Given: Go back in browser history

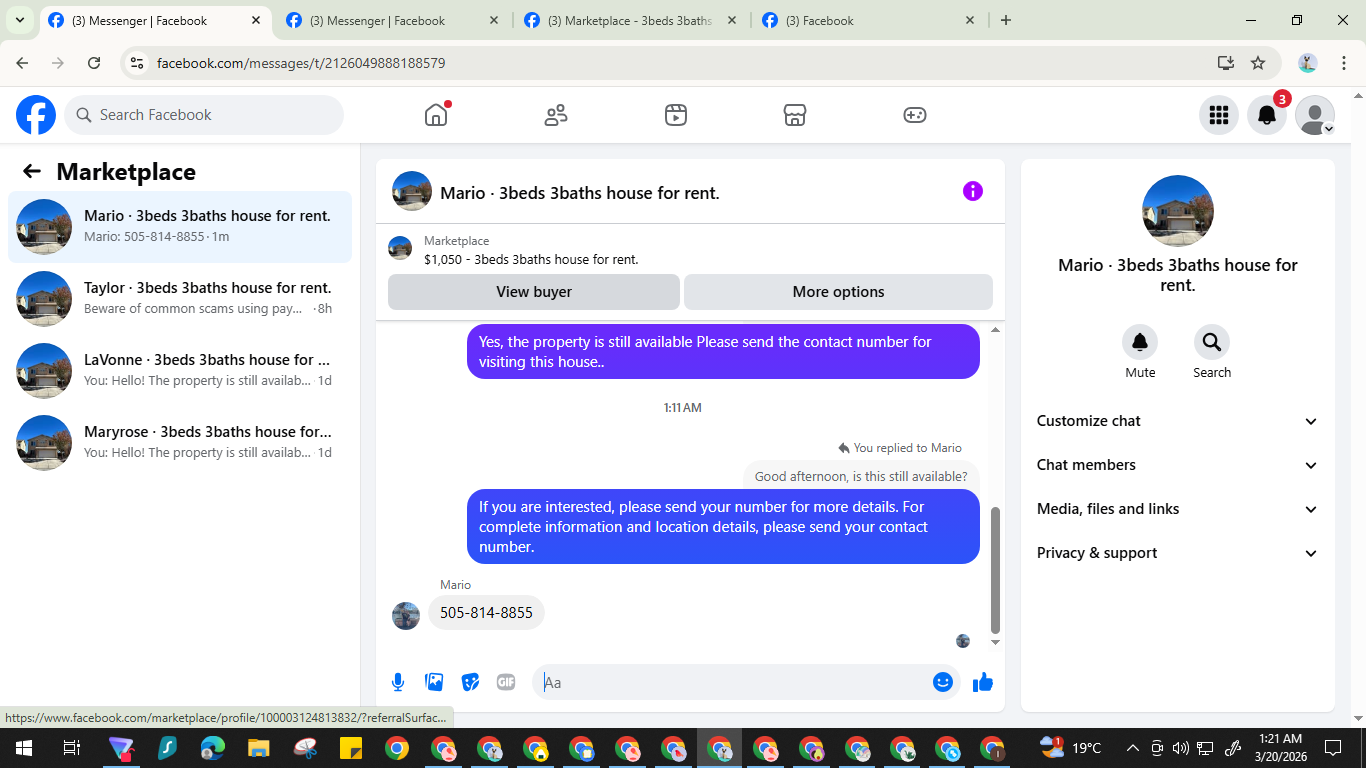Looking at the screenshot, I should tap(22, 63).
